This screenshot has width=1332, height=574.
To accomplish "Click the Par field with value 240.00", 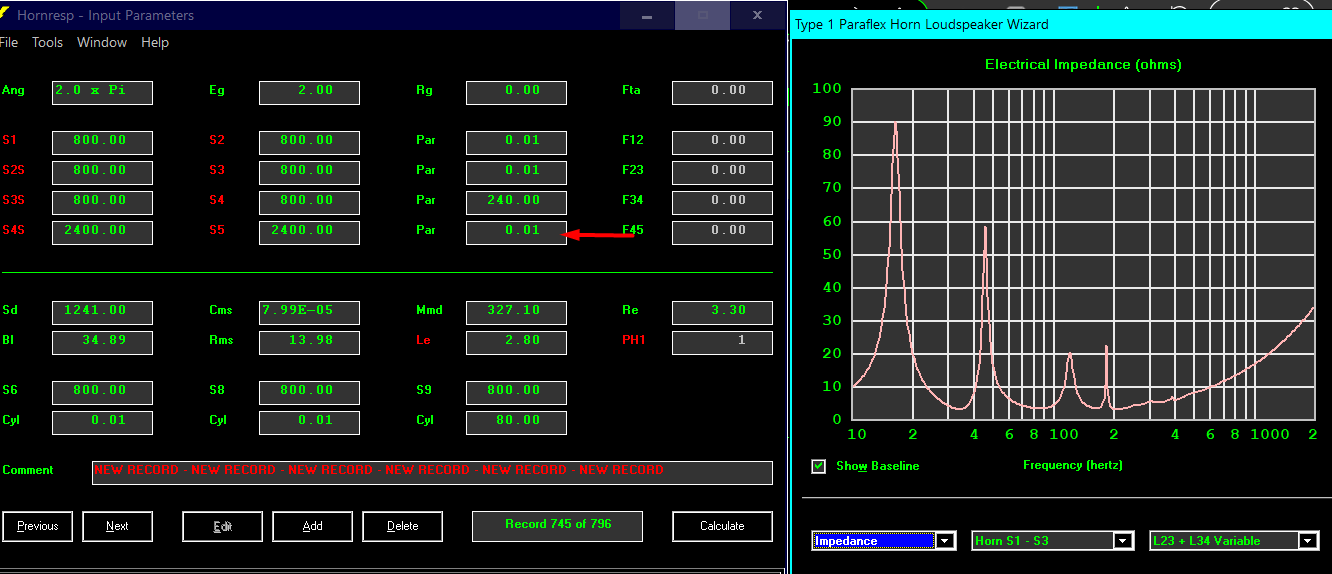I will (516, 203).
